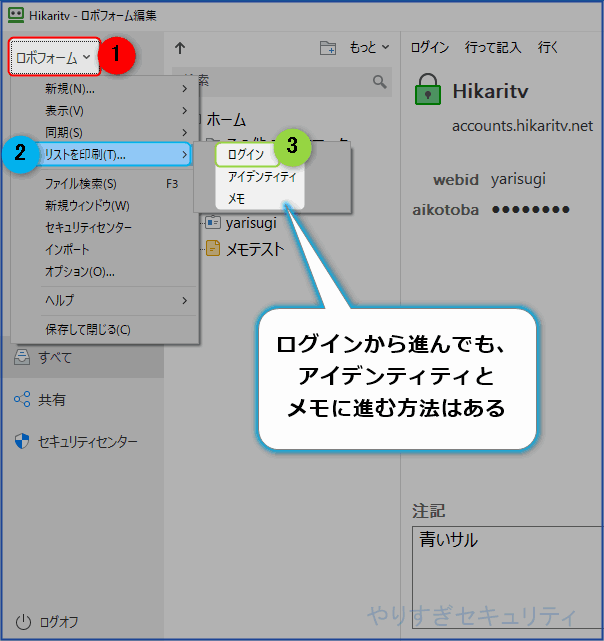
Task: Click ログオフ label in sidebar
Action: [58, 622]
